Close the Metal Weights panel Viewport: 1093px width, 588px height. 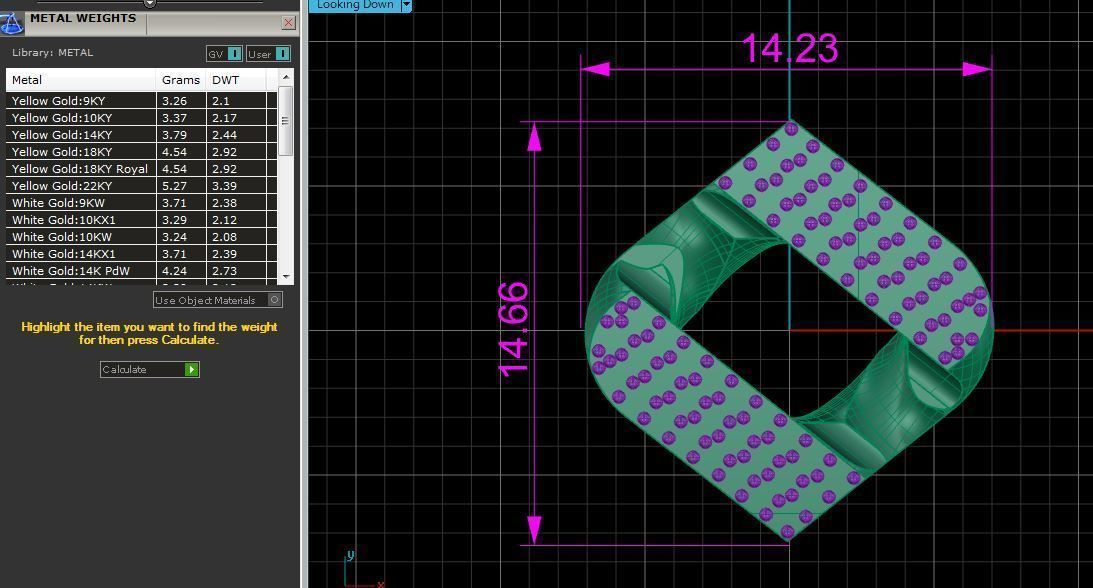288,23
